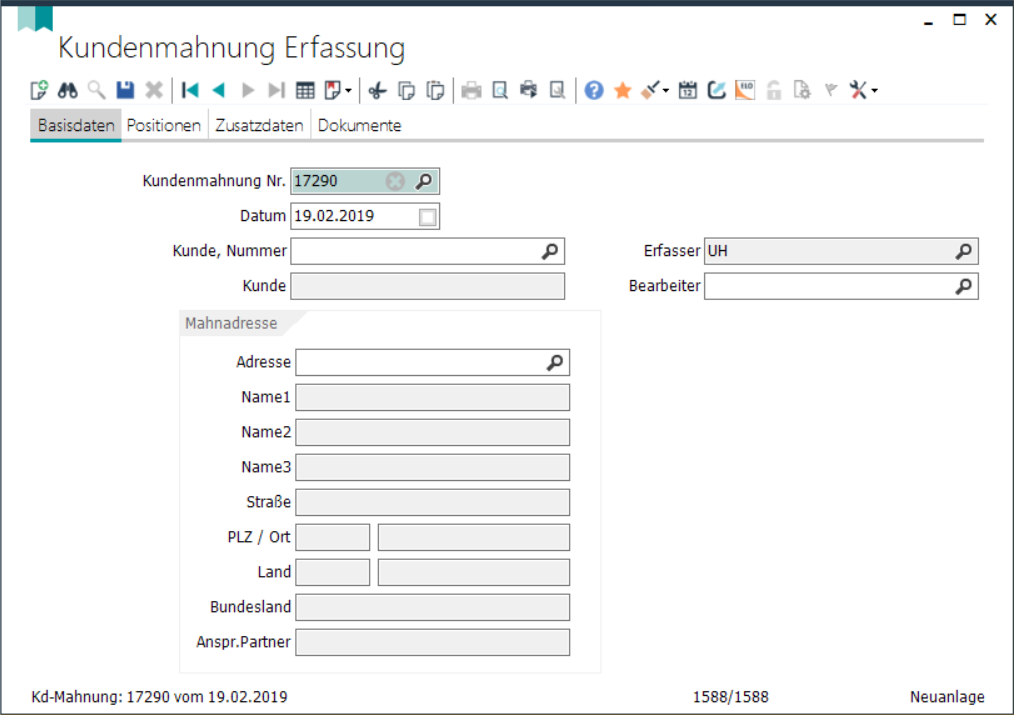Screen dimensions: 1014x715
Task: Click the Name1 field
Action: (x=433, y=397)
